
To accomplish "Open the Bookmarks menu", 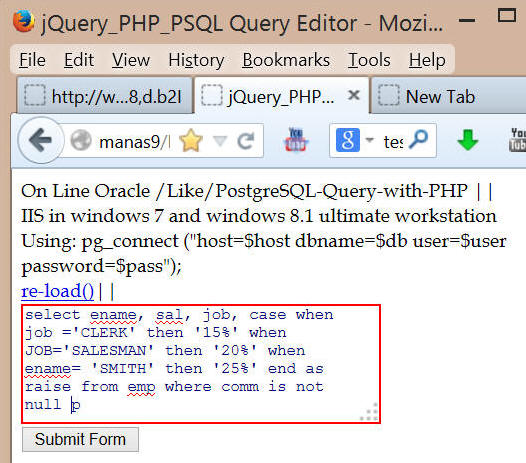I will (286, 60).
